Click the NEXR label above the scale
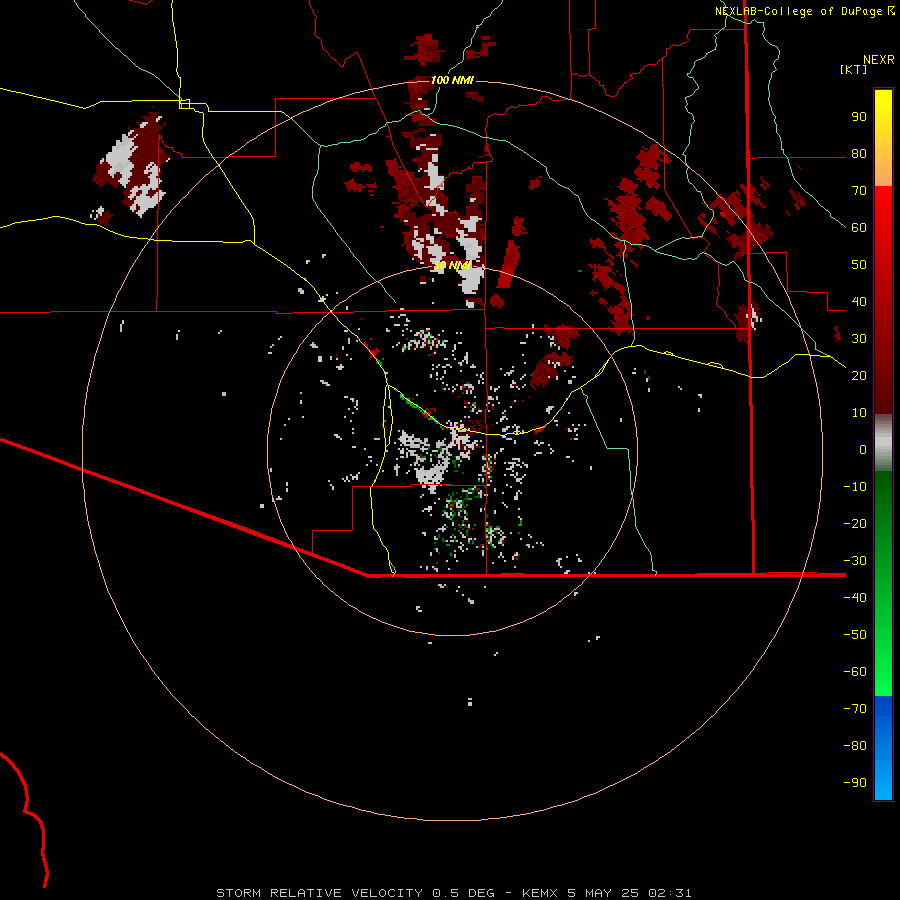 (x=878, y=60)
